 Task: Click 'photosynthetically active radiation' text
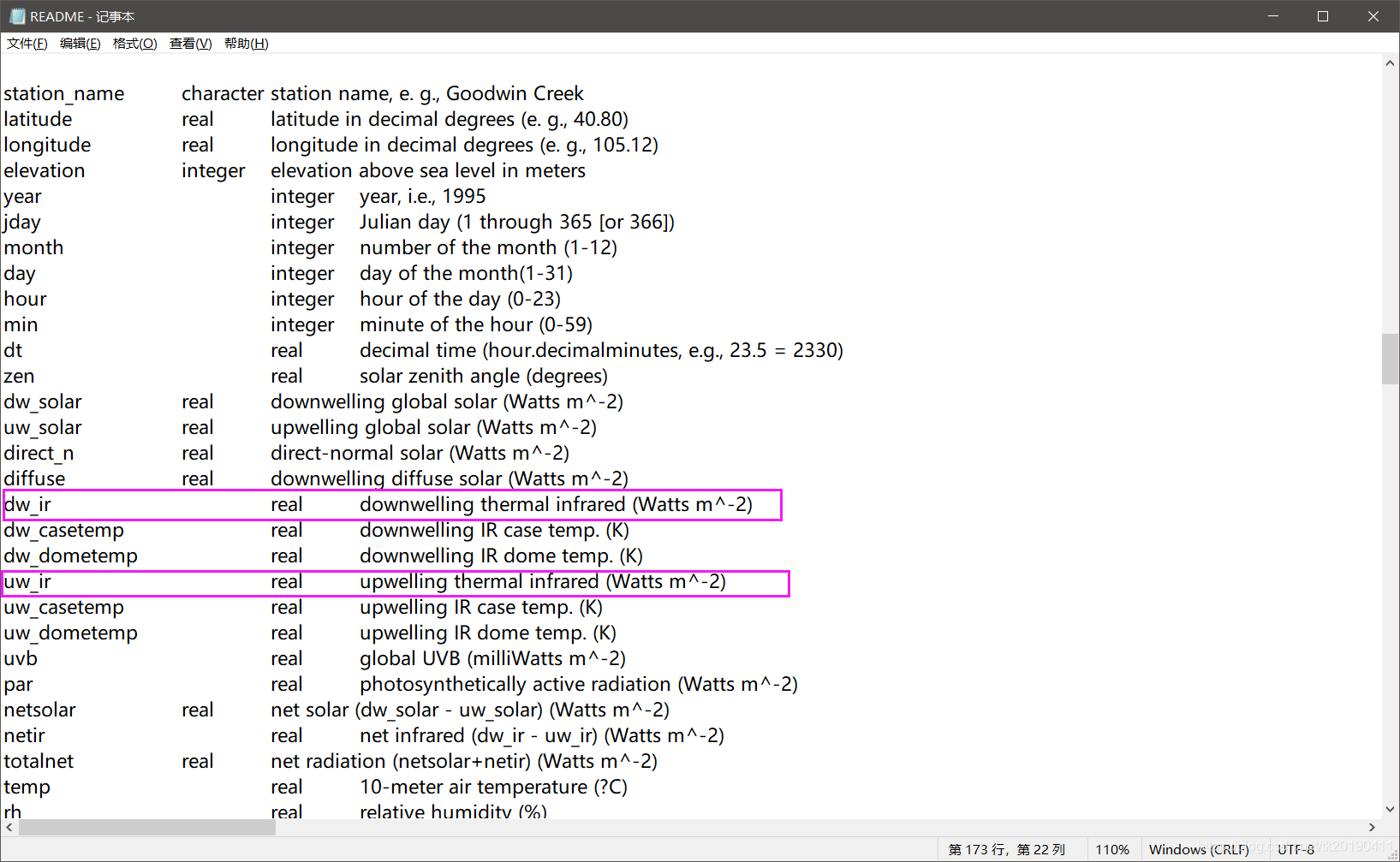click(515, 685)
